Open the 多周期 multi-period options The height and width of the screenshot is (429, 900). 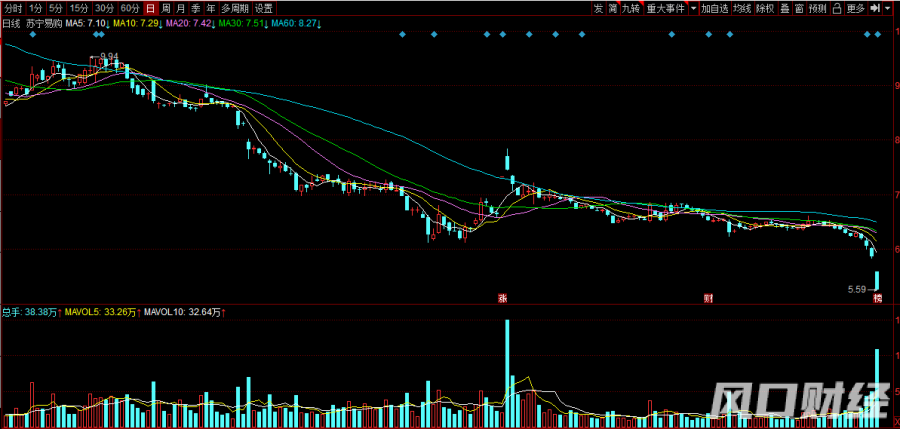[x=235, y=8]
